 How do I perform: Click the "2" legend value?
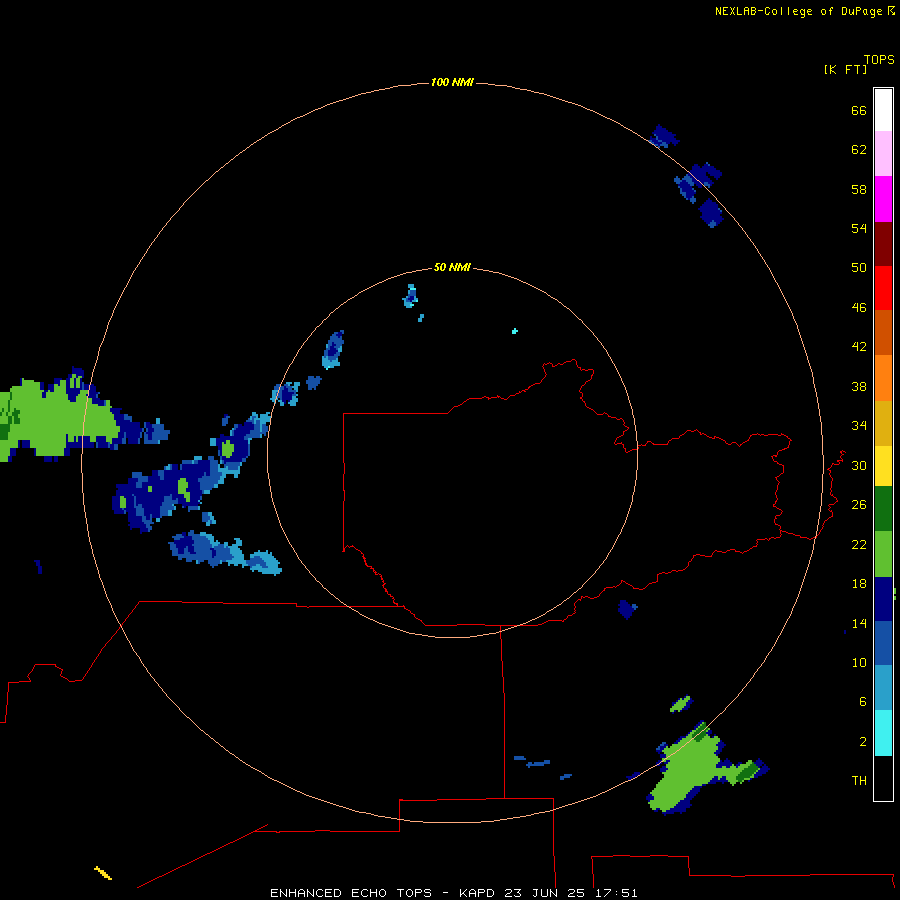(862, 741)
